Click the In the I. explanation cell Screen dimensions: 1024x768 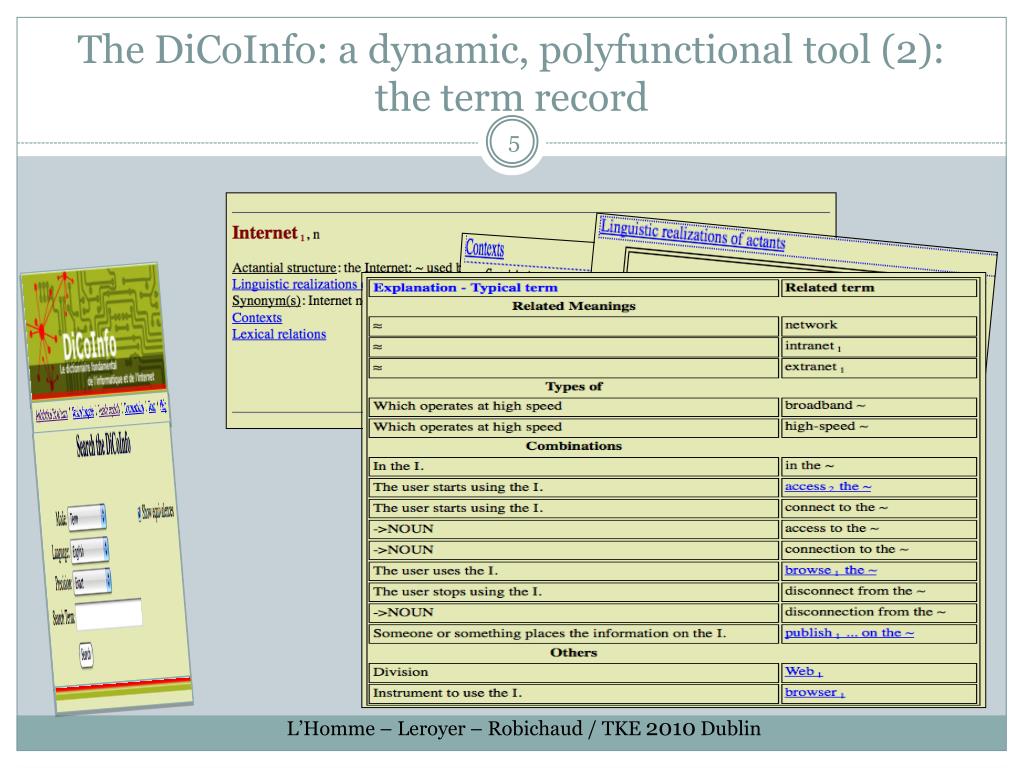coord(574,466)
